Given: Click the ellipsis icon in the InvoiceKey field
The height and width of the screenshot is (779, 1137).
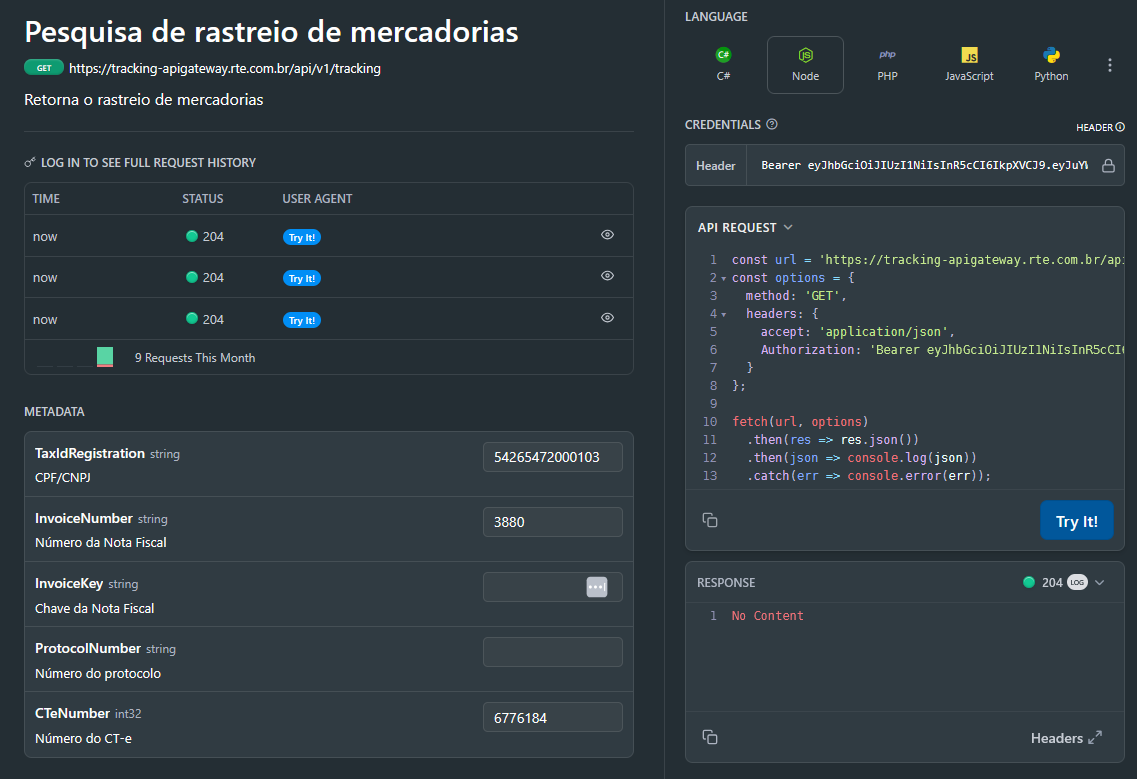Looking at the screenshot, I should point(597,587).
